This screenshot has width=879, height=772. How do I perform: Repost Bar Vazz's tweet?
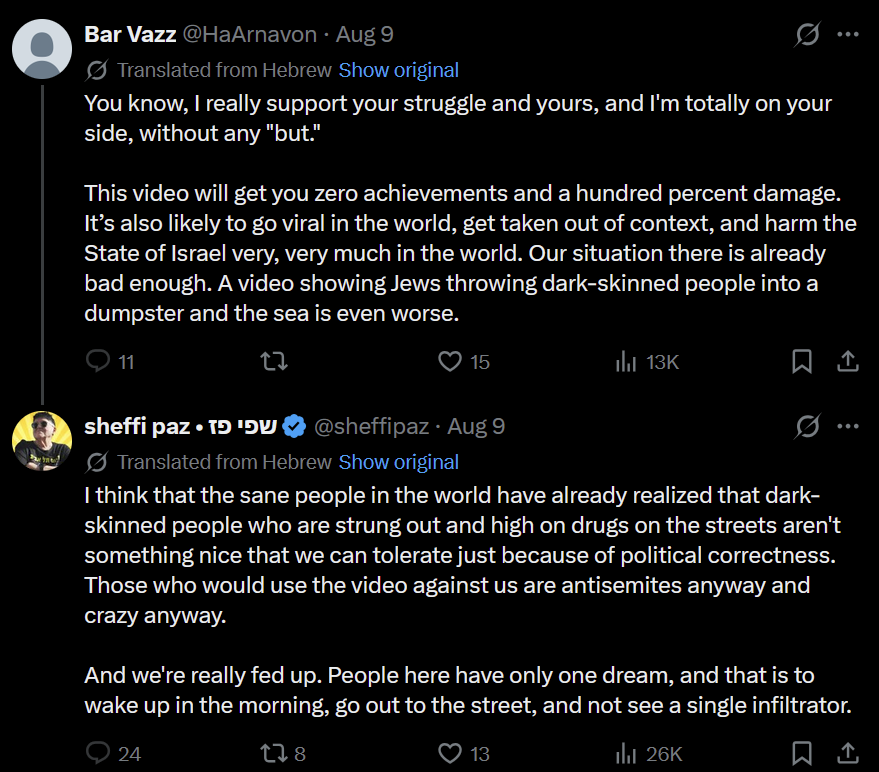[x=274, y=362]
